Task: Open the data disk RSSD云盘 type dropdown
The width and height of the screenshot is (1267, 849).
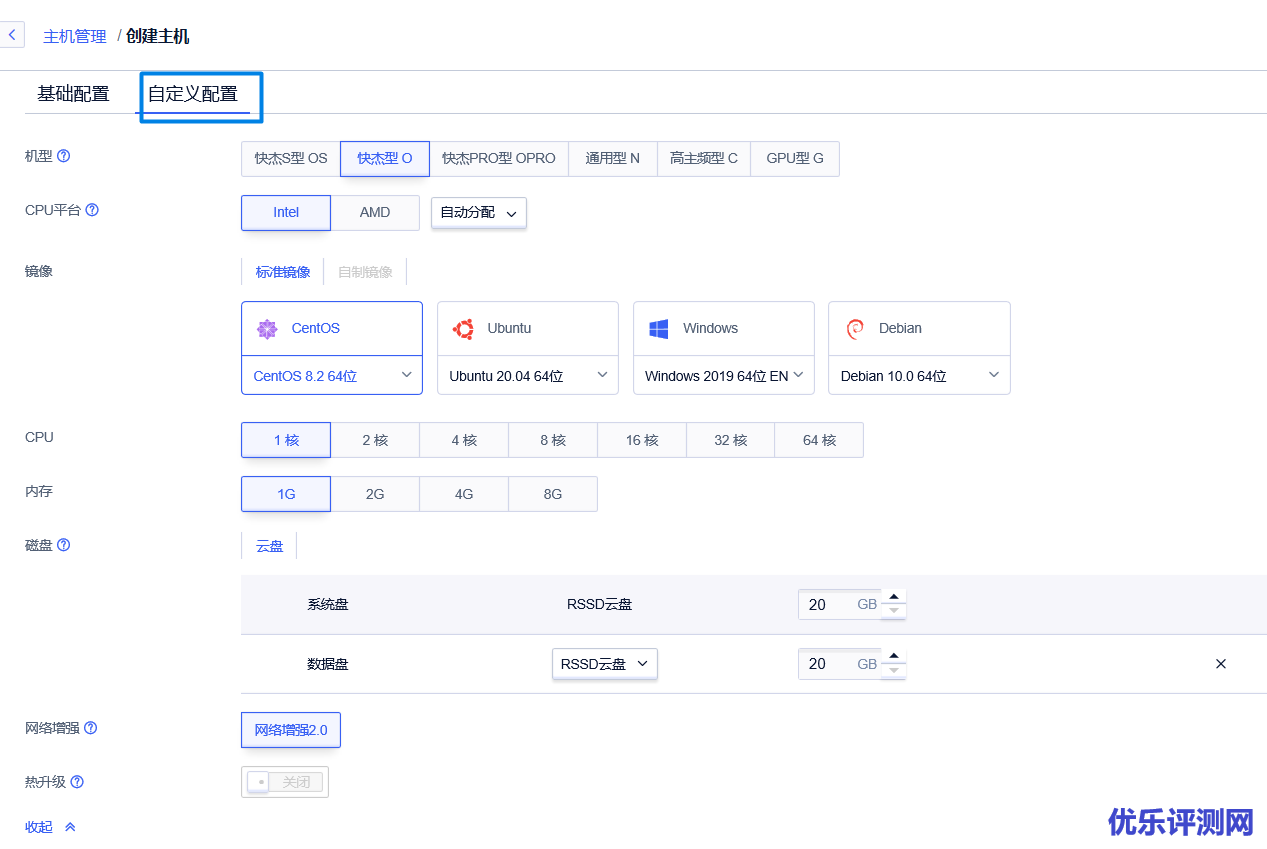Action: [604, 664]
